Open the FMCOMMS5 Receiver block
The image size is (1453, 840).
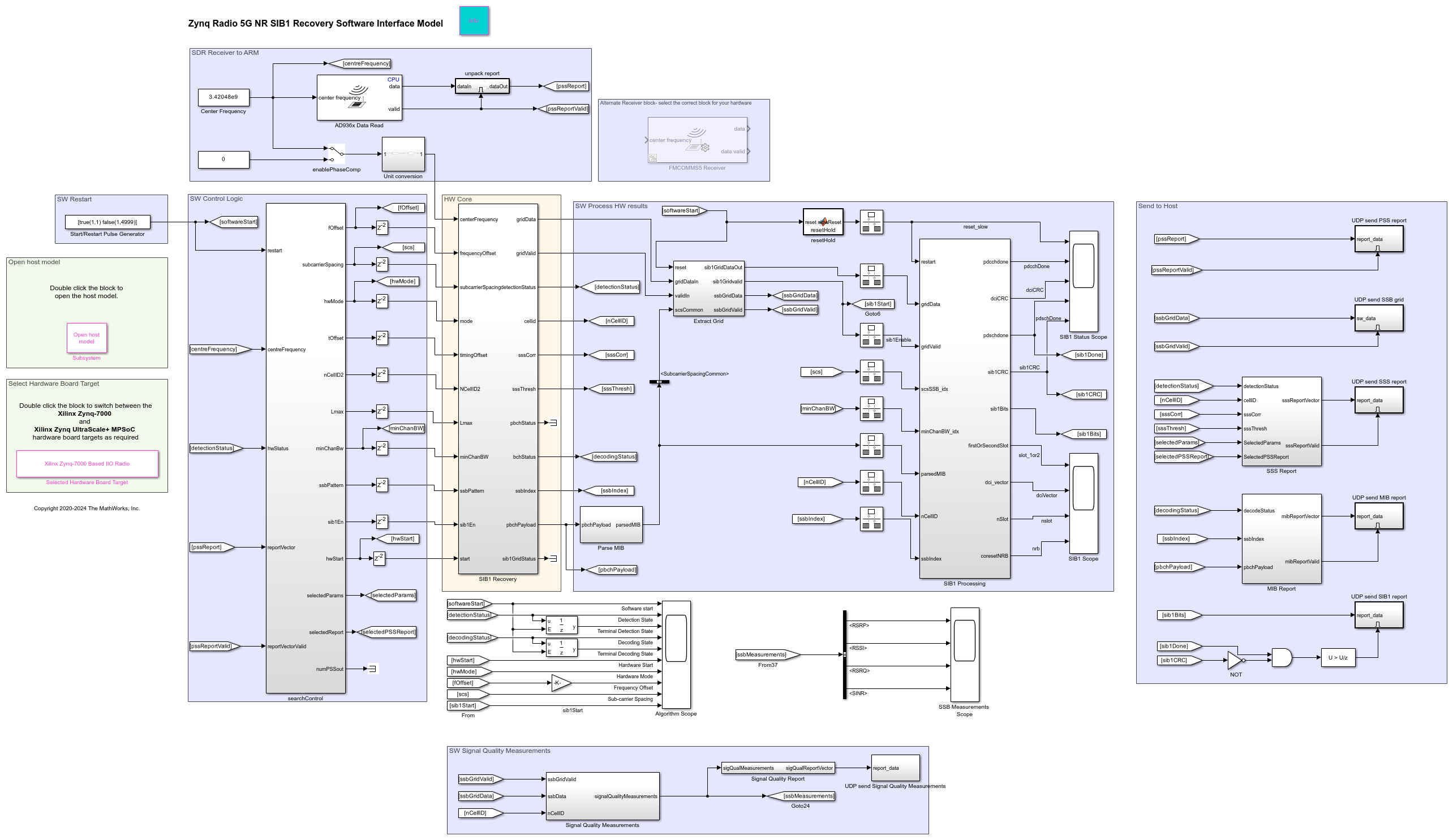(697, 140)
